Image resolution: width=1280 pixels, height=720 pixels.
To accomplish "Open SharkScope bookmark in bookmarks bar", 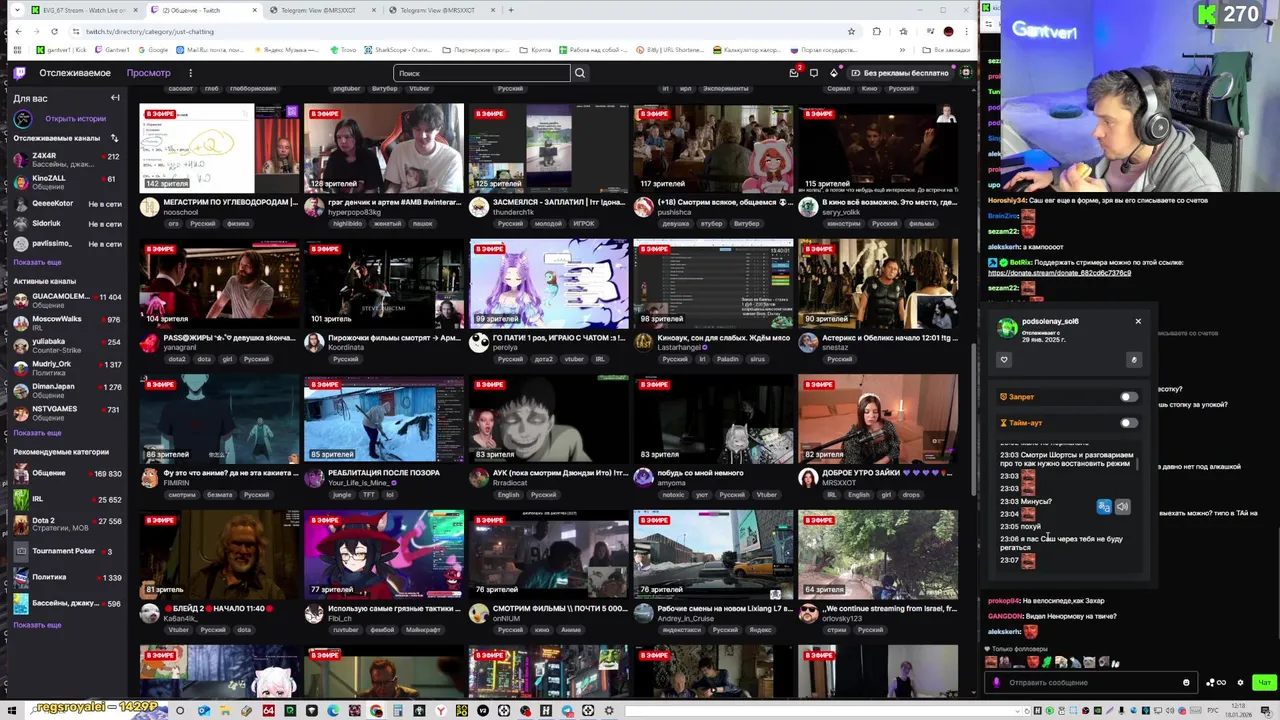I will (397, 50).
